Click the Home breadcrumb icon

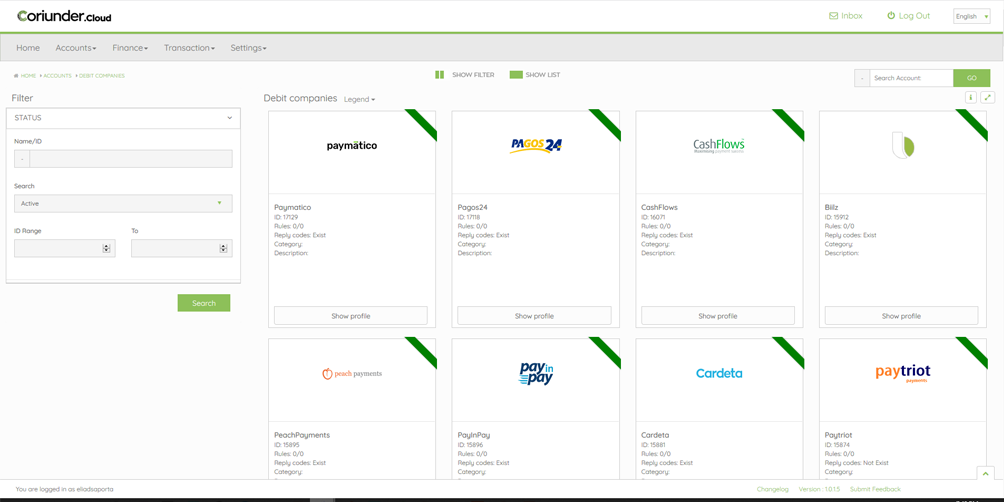[16, 76]
